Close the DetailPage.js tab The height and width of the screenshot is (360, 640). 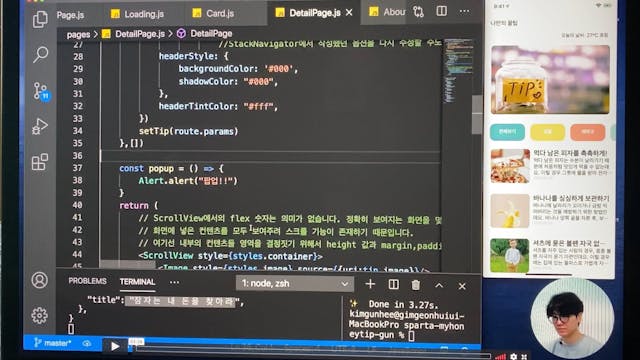pos(349,13)
